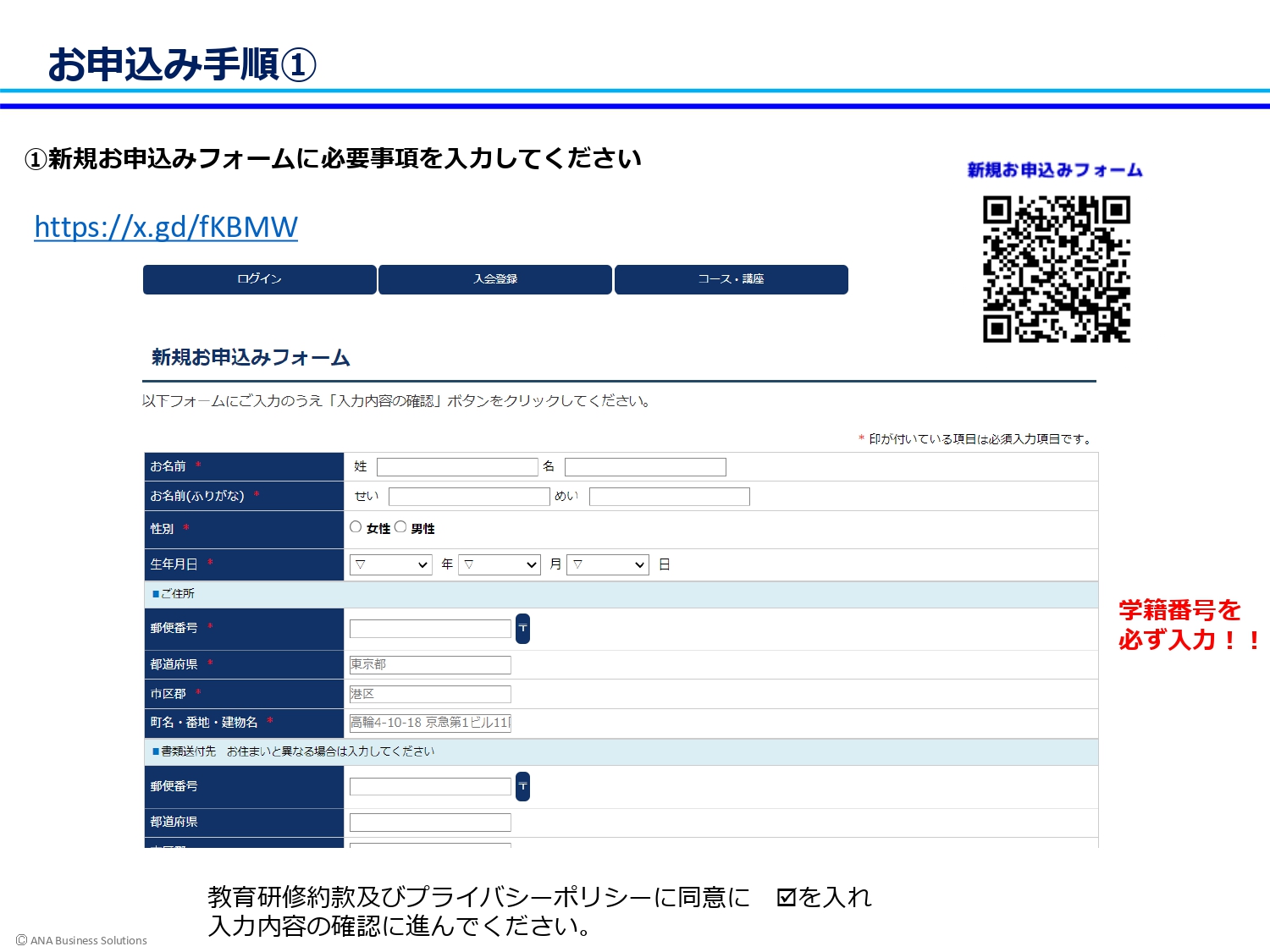Viewport: 1270px width, 952px height.
Task: Select the 女性 radio button
Action: (356, 527)
